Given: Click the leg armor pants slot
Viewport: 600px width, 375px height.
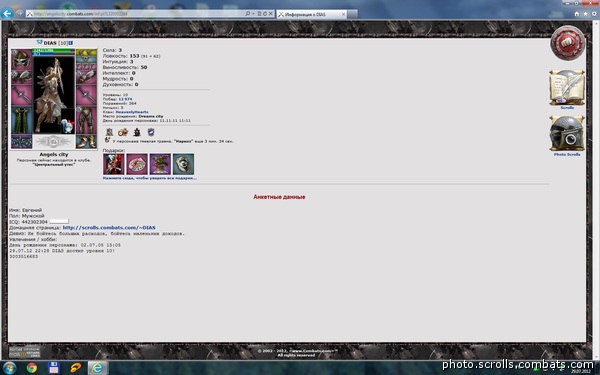Looking at the screenshot, I should tap(86, 120).
